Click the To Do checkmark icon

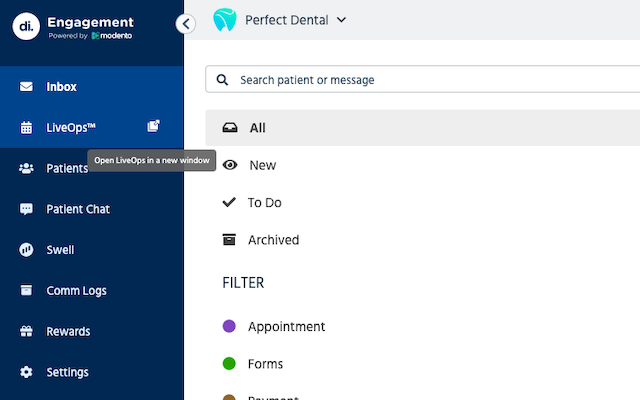click(x=229, y=202)
